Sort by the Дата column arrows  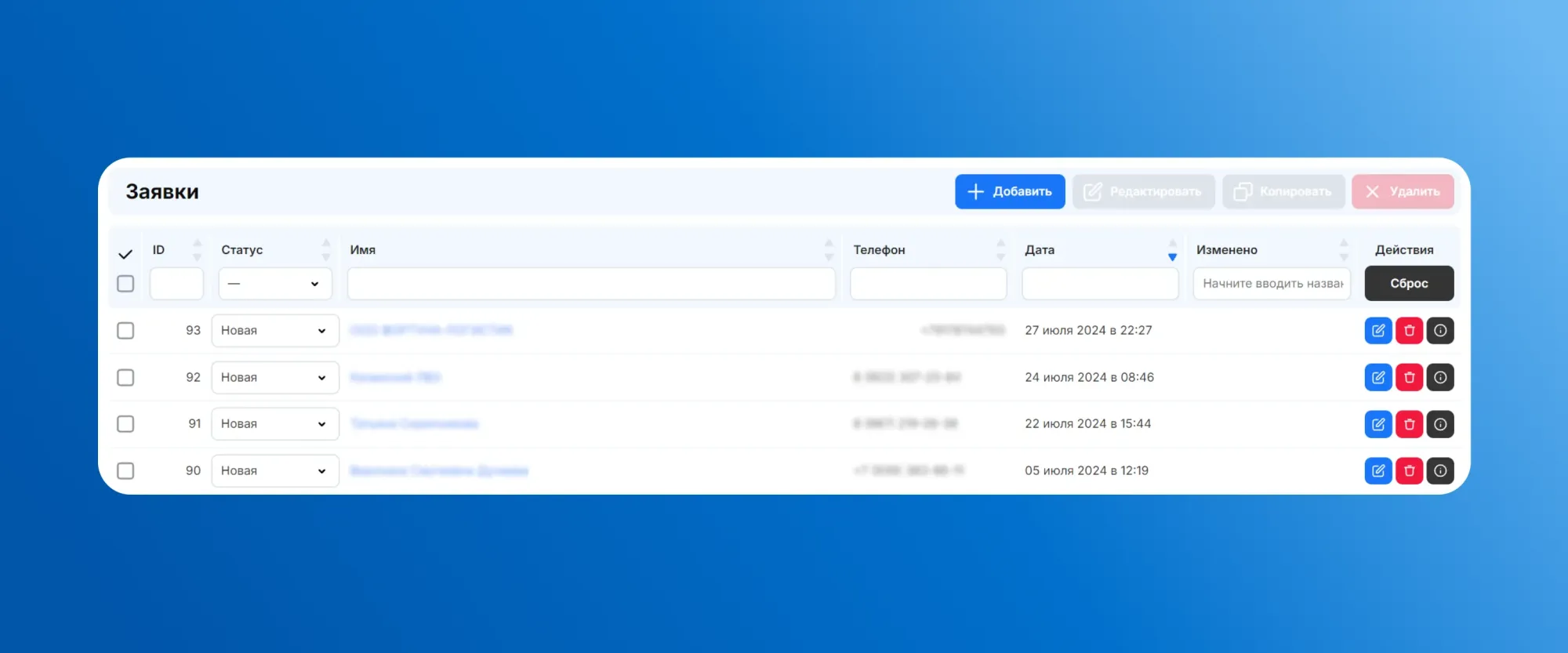coord(1172,250)
